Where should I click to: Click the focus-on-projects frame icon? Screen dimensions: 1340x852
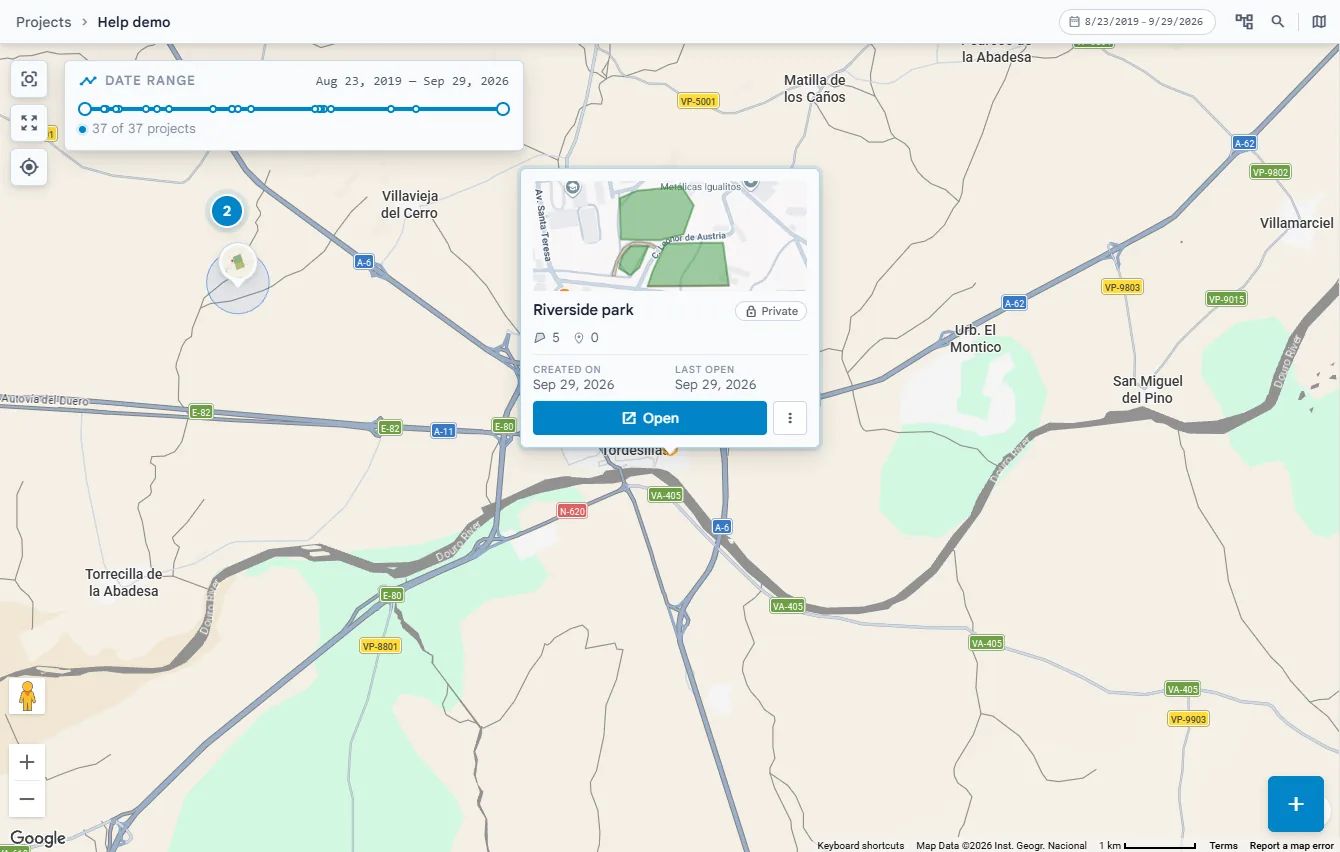[x=29, y=79]
